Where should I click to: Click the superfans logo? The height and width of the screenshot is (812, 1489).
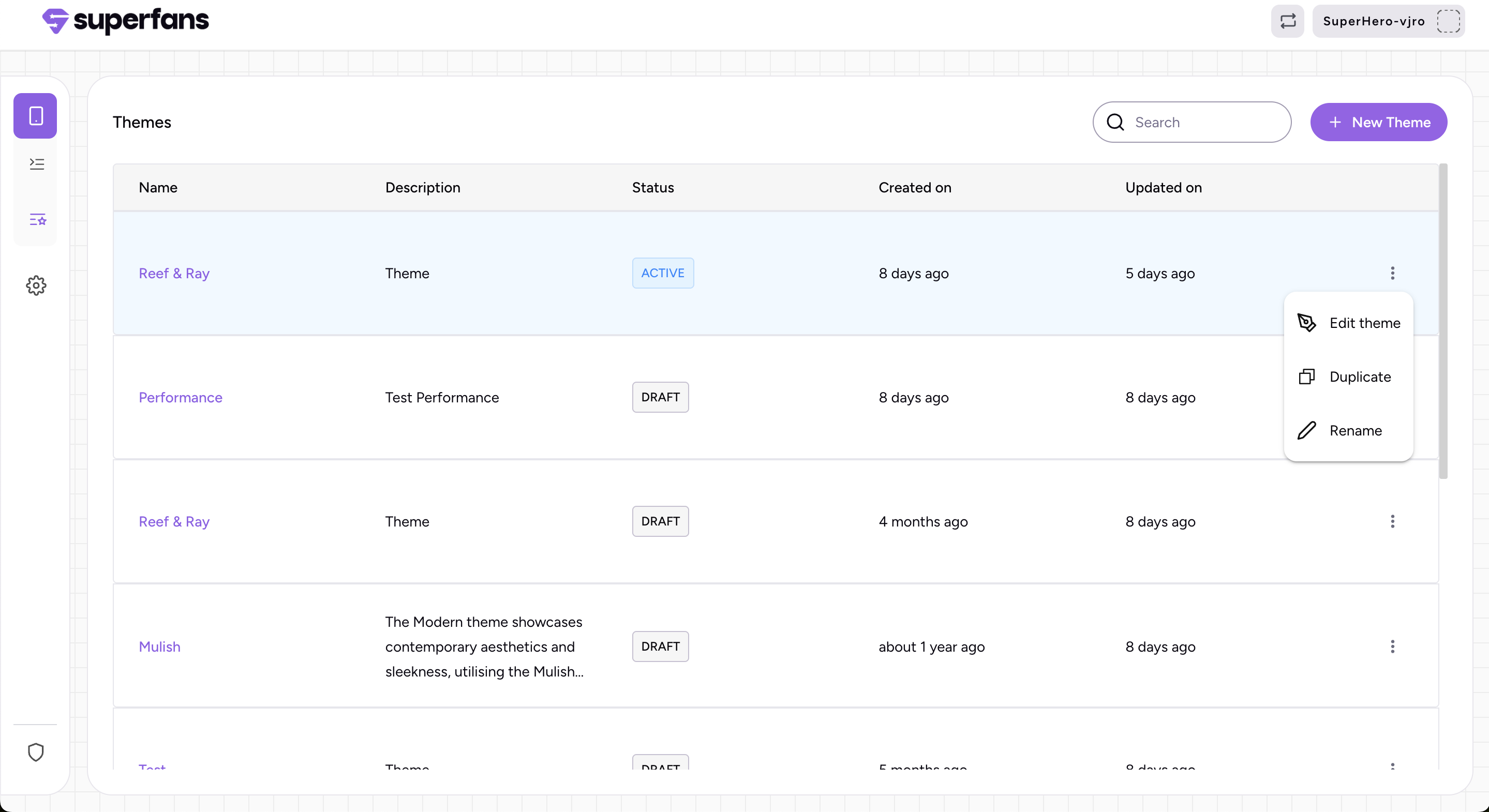[125, 21]
